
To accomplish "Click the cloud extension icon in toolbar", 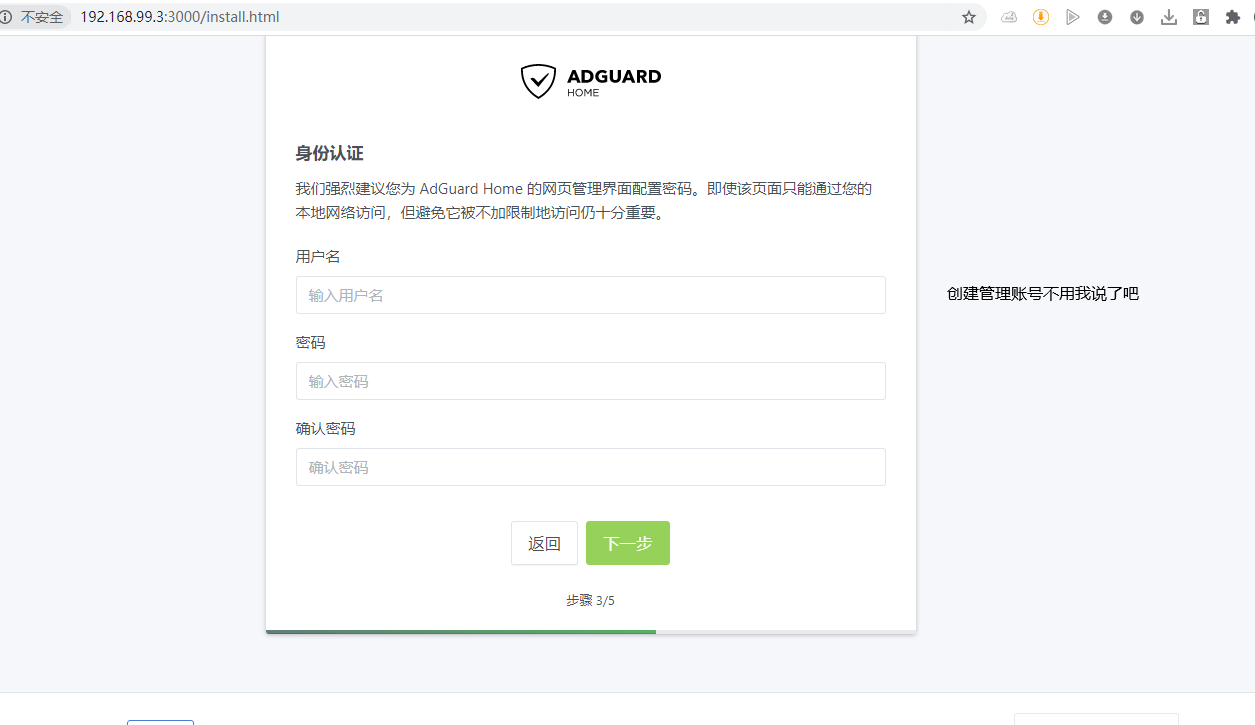I will [x=1009, y=17].
